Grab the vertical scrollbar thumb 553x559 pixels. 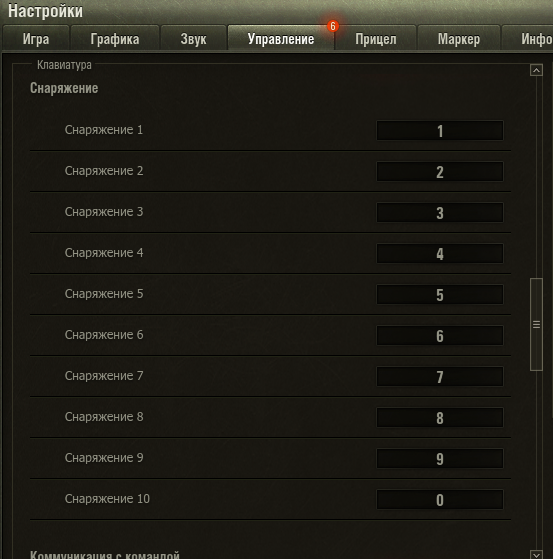click(x=536, y=324)
